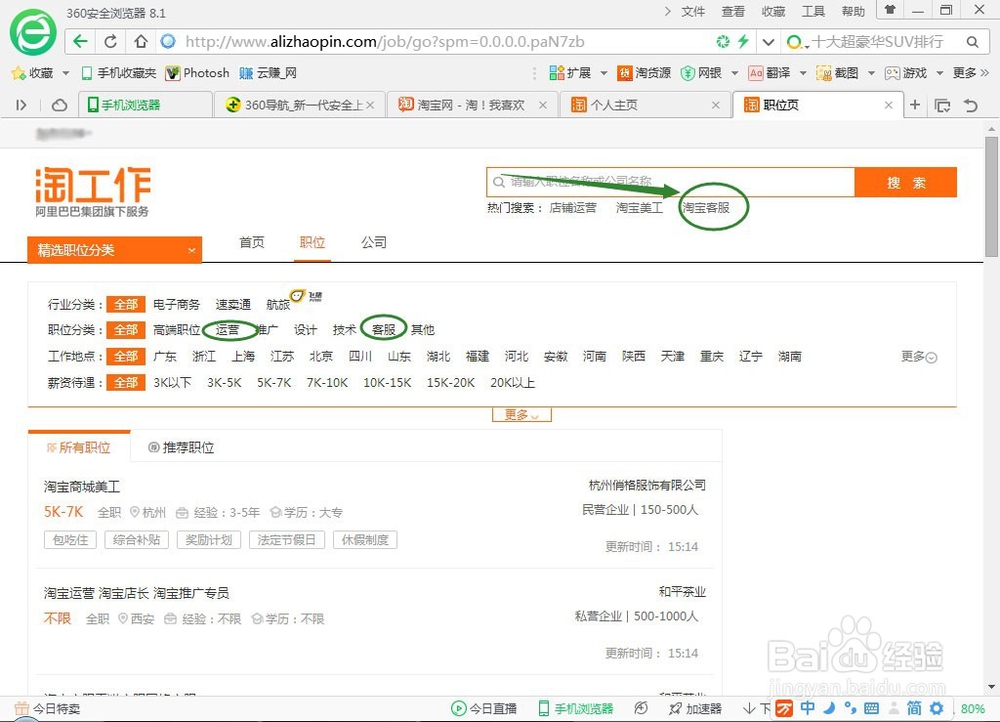Switch to 推荐职位 tab

tap(181, 448)
